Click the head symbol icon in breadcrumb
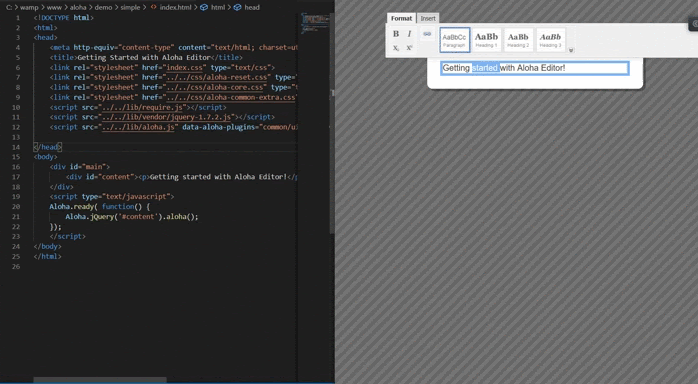This screenshot has width=698, height=384. pos(237,7)
